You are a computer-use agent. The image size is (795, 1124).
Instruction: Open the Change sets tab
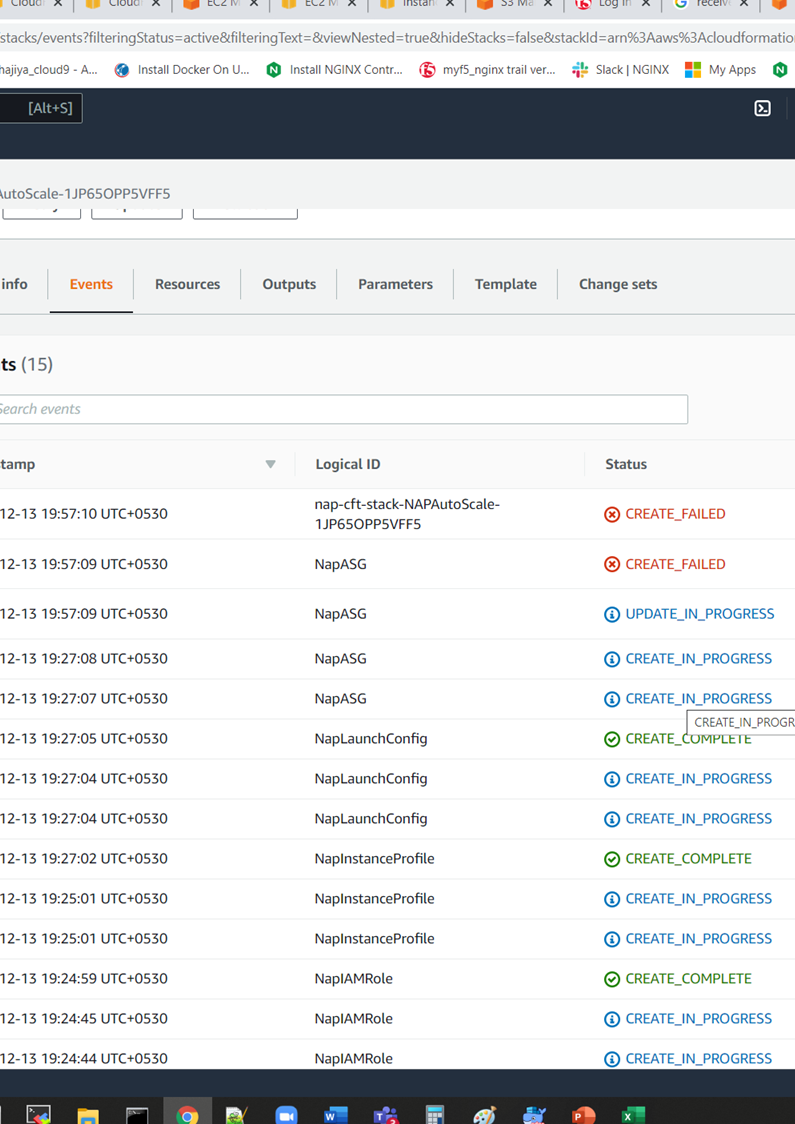tap(617, 284)
